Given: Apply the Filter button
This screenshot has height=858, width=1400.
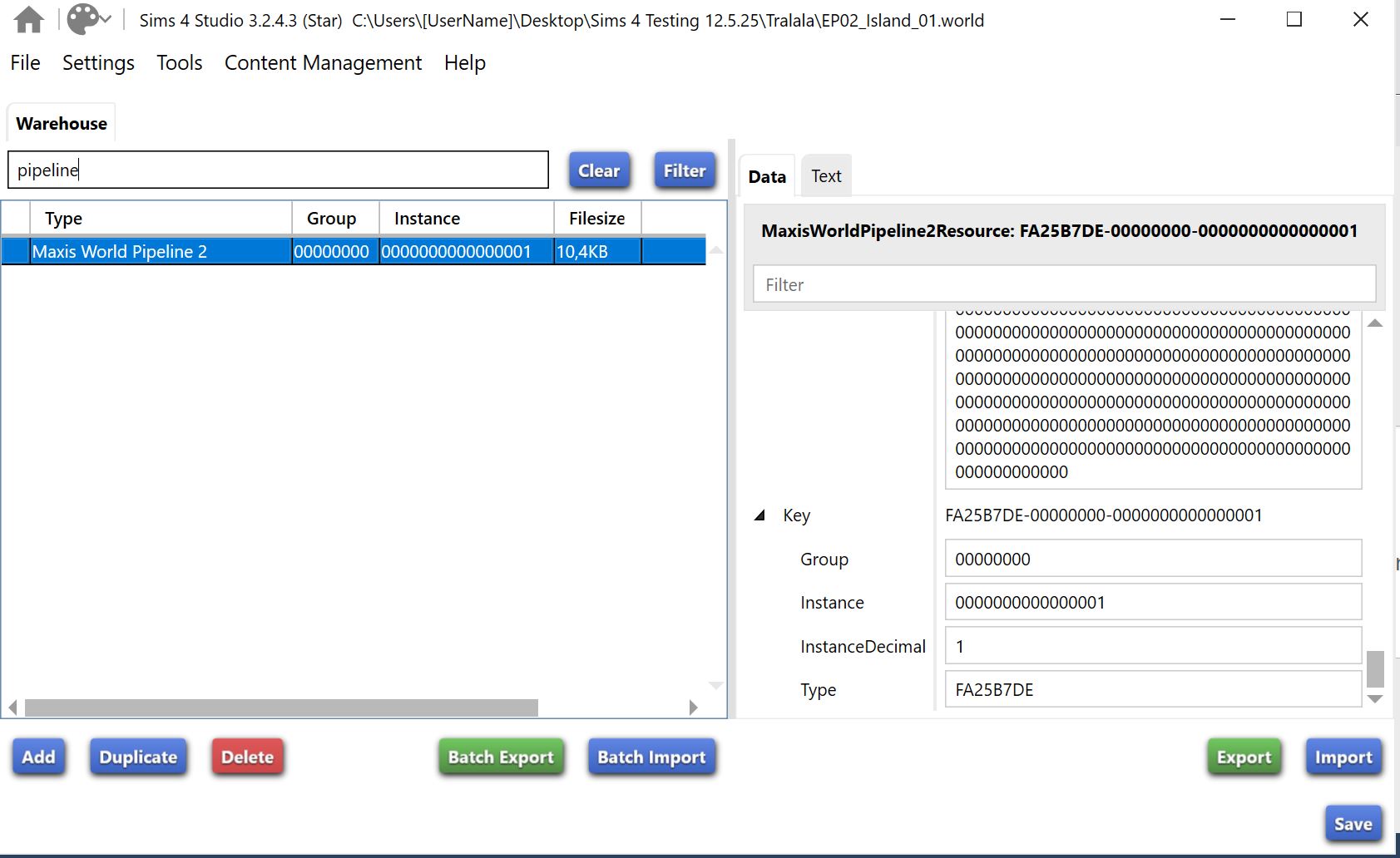Looking at the screenshot, I should (x=685, y=170).
